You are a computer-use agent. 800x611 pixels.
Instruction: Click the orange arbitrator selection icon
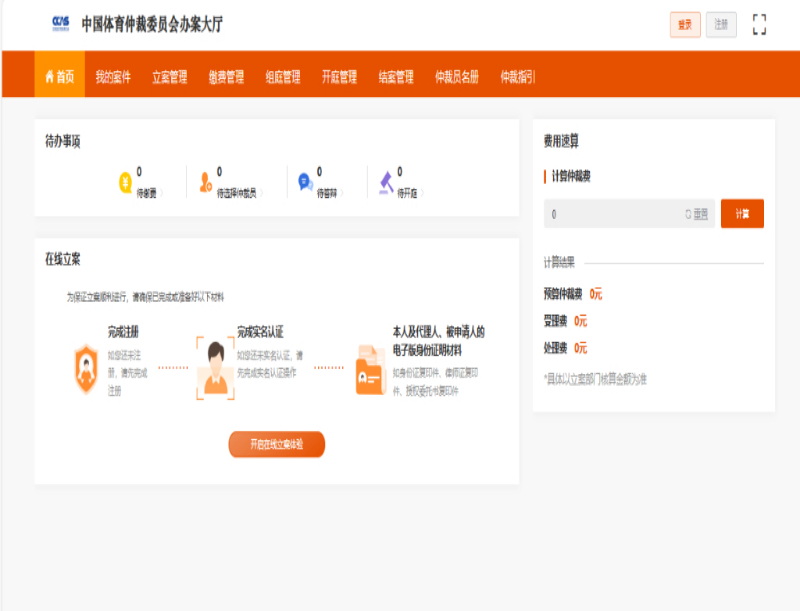click(x=206, y=182)
